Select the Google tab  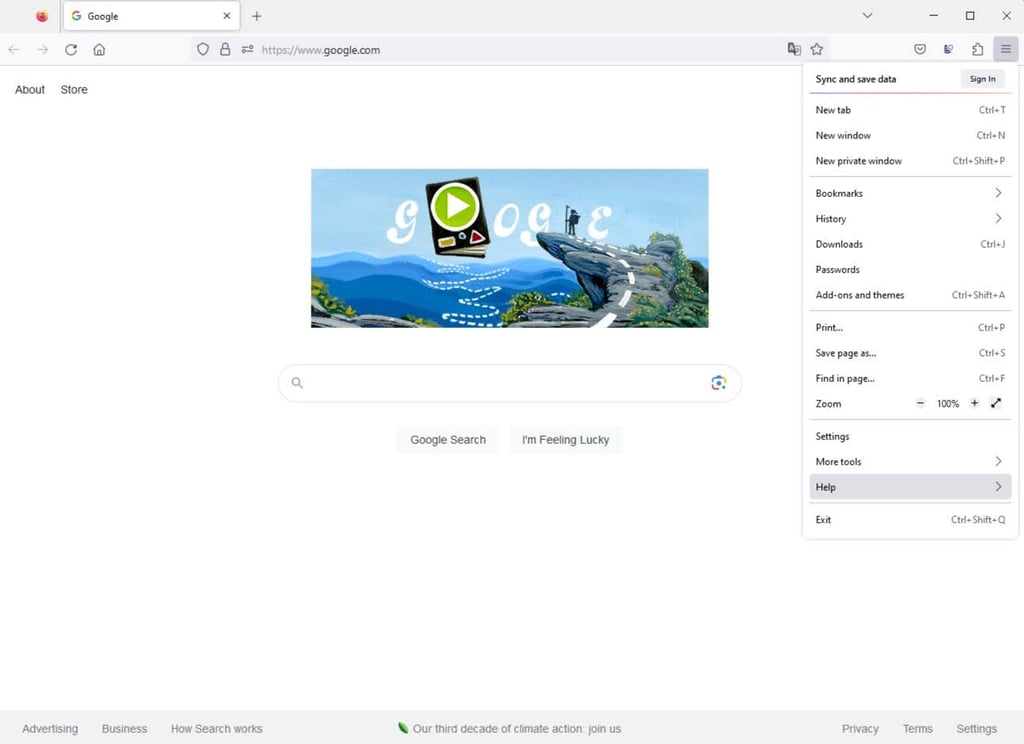coord(152,16)
